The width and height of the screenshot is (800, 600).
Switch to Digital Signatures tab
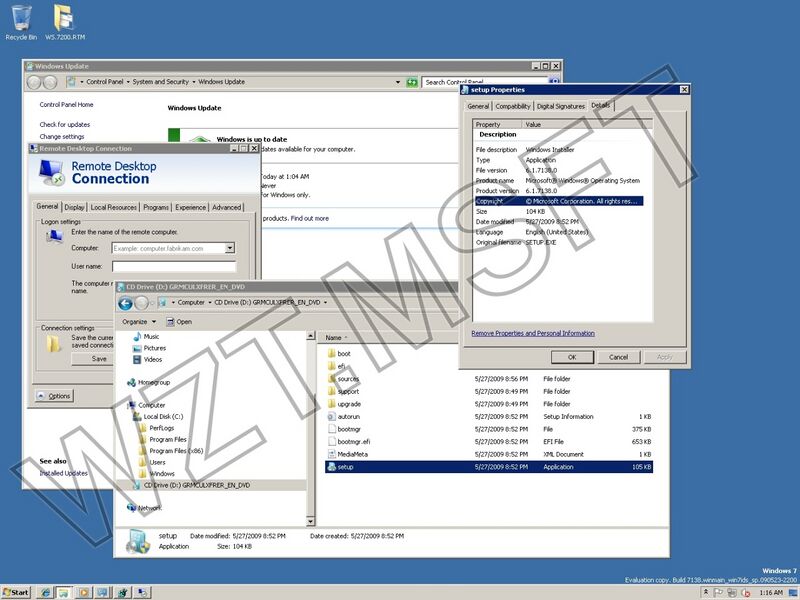click(x=560, y=106)
